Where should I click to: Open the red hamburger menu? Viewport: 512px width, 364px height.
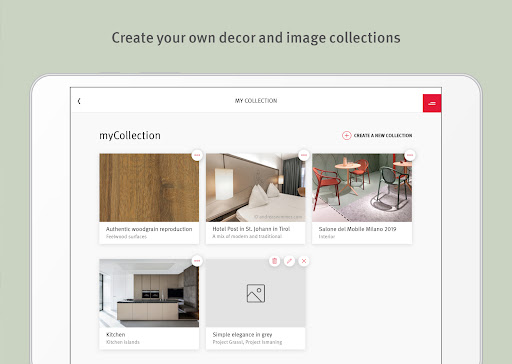(432, 103)
